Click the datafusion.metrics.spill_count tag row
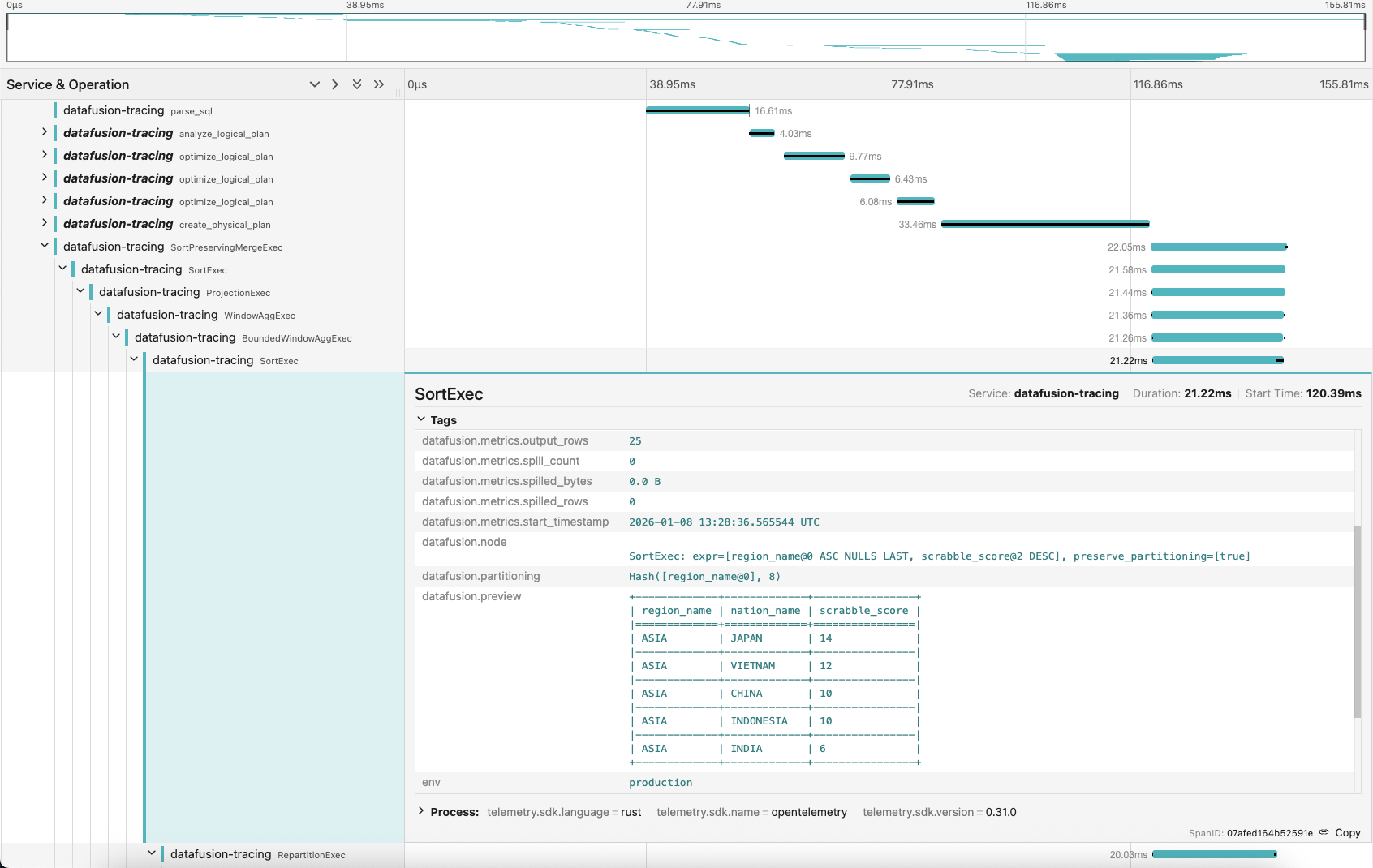Image resolution: width=1373 pixels, height=868 pixels. [x=884, y=461]
